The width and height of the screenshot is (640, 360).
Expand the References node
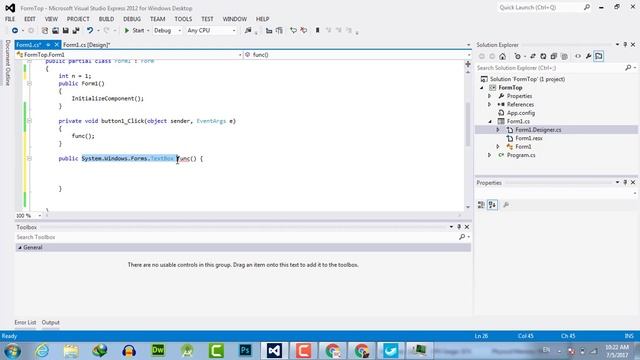(x=490, y=104)
